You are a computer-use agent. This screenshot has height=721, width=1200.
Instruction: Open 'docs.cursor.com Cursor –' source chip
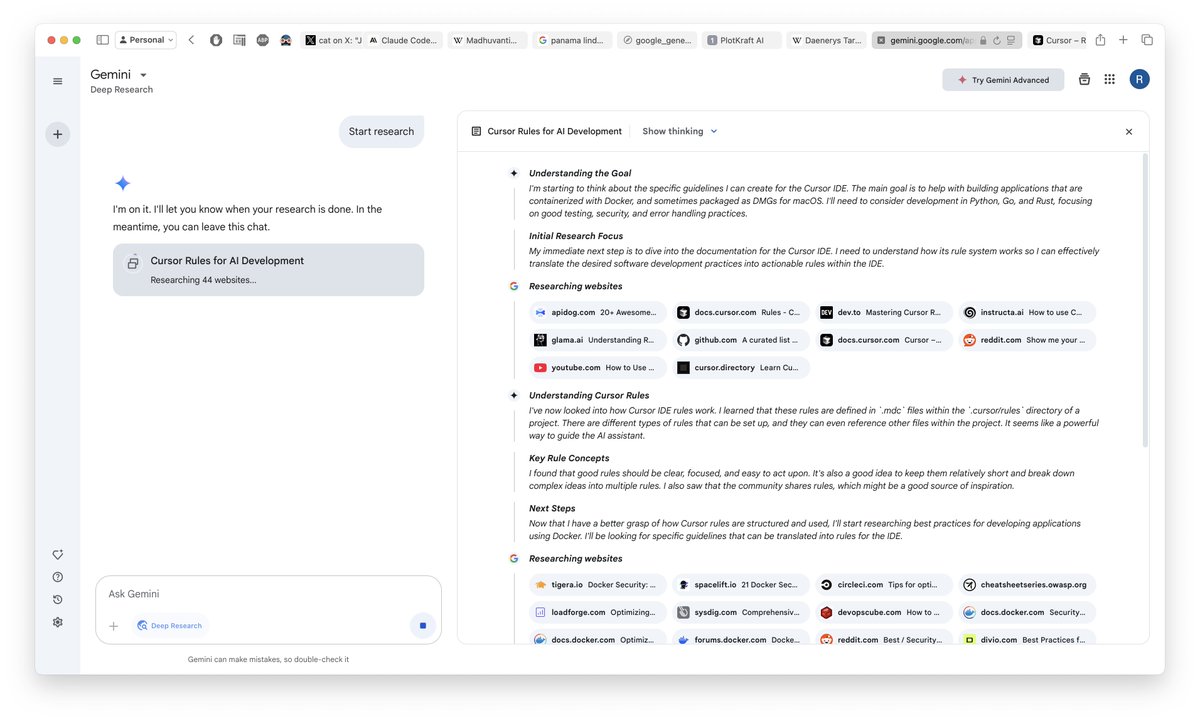tap(883, 340)
